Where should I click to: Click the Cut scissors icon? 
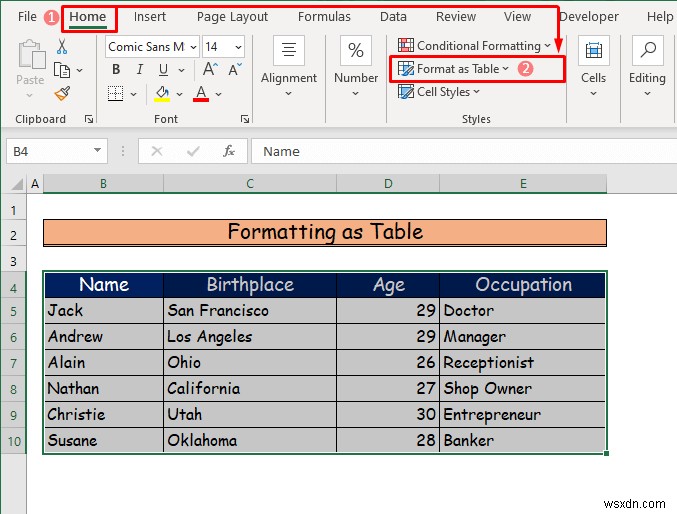point(62,46)
